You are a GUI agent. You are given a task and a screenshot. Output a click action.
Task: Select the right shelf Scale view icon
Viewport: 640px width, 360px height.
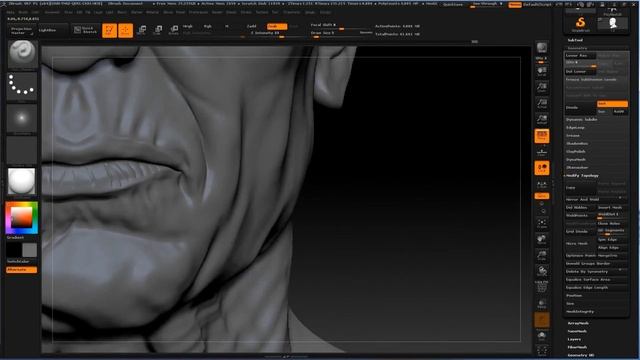pos(542,256)
